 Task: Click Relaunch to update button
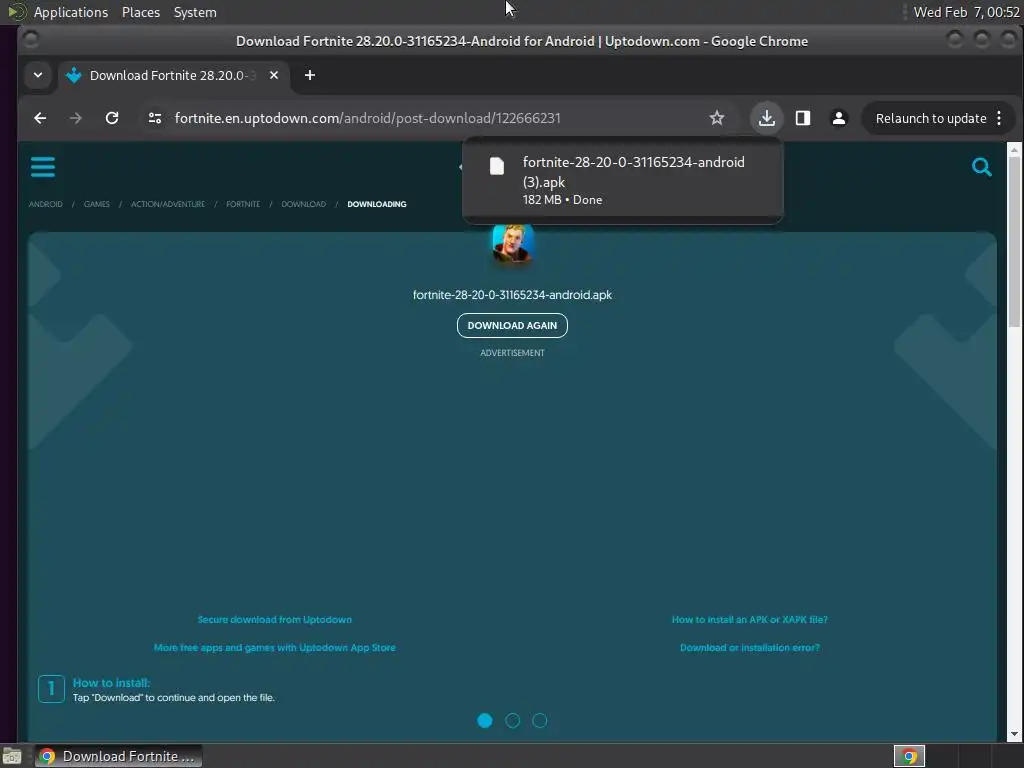click(x=931, y=118)
